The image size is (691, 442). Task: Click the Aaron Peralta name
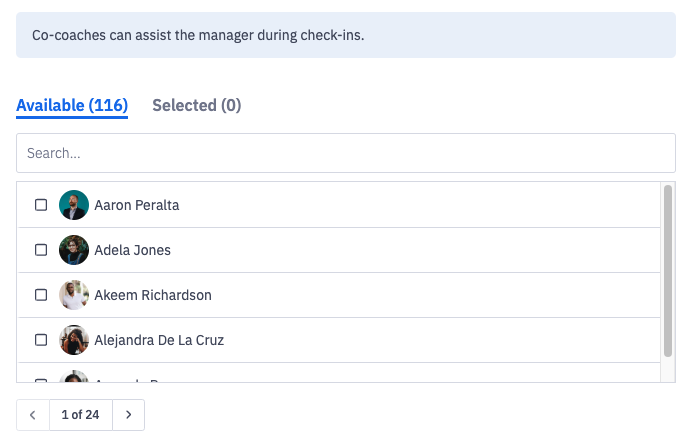137,205
